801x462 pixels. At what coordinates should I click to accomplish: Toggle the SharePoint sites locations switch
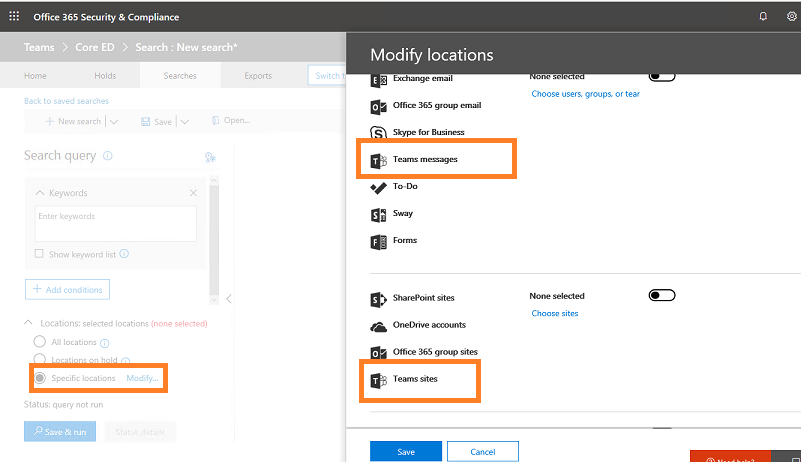(x=662, y=295)
